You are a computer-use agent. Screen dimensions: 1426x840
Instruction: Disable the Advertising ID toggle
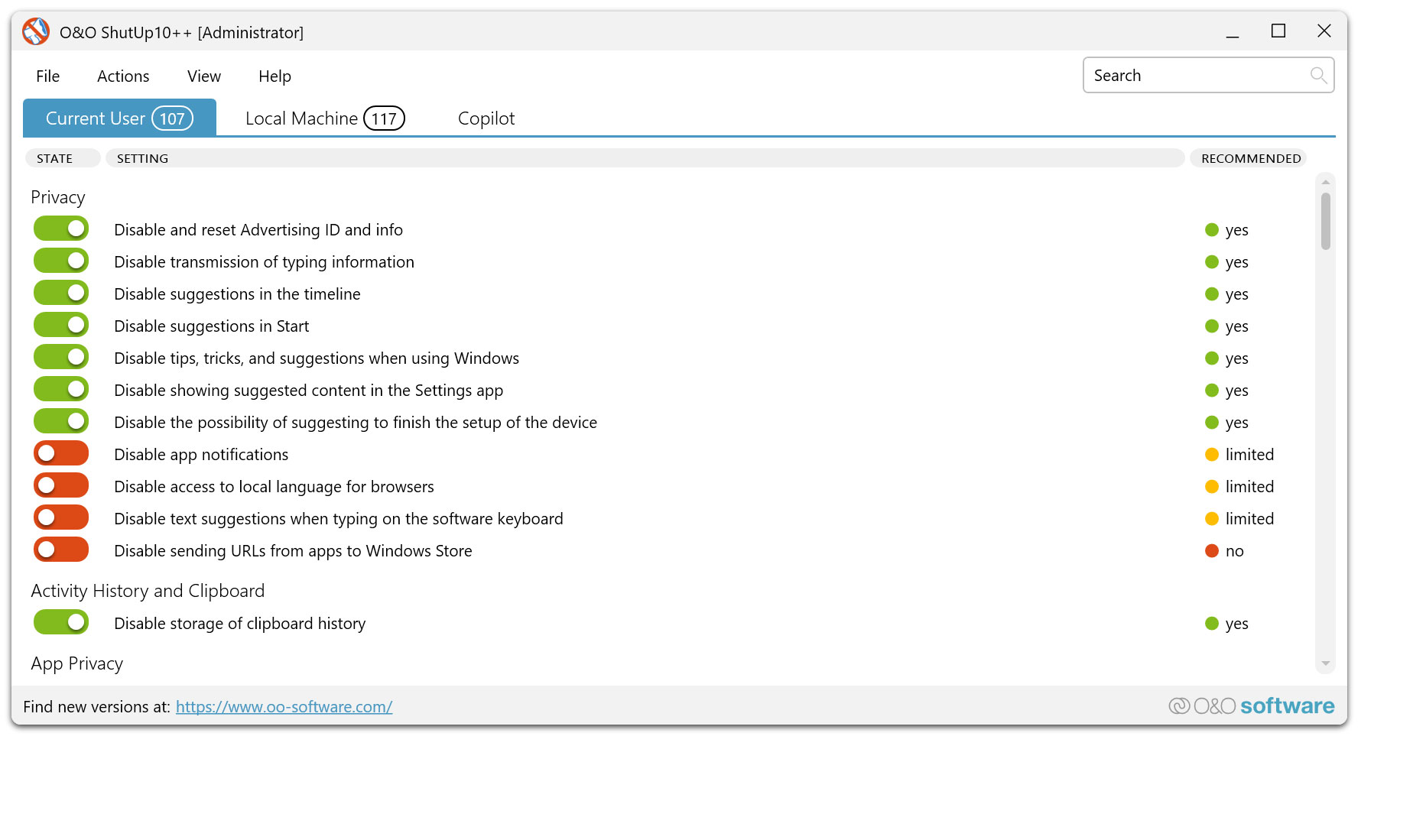pyautogui.click(x=60, y=228)
